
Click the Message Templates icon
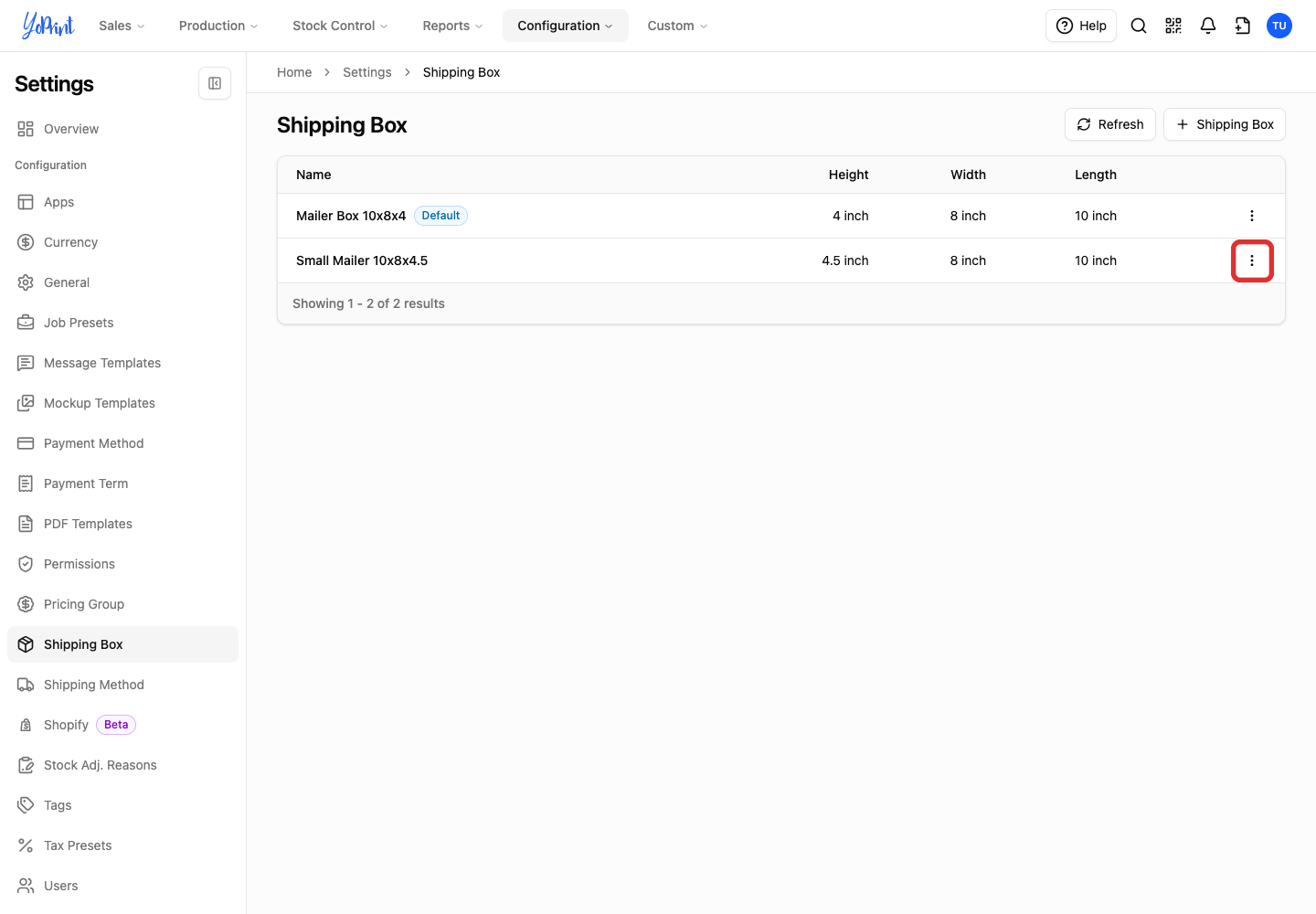26,363
